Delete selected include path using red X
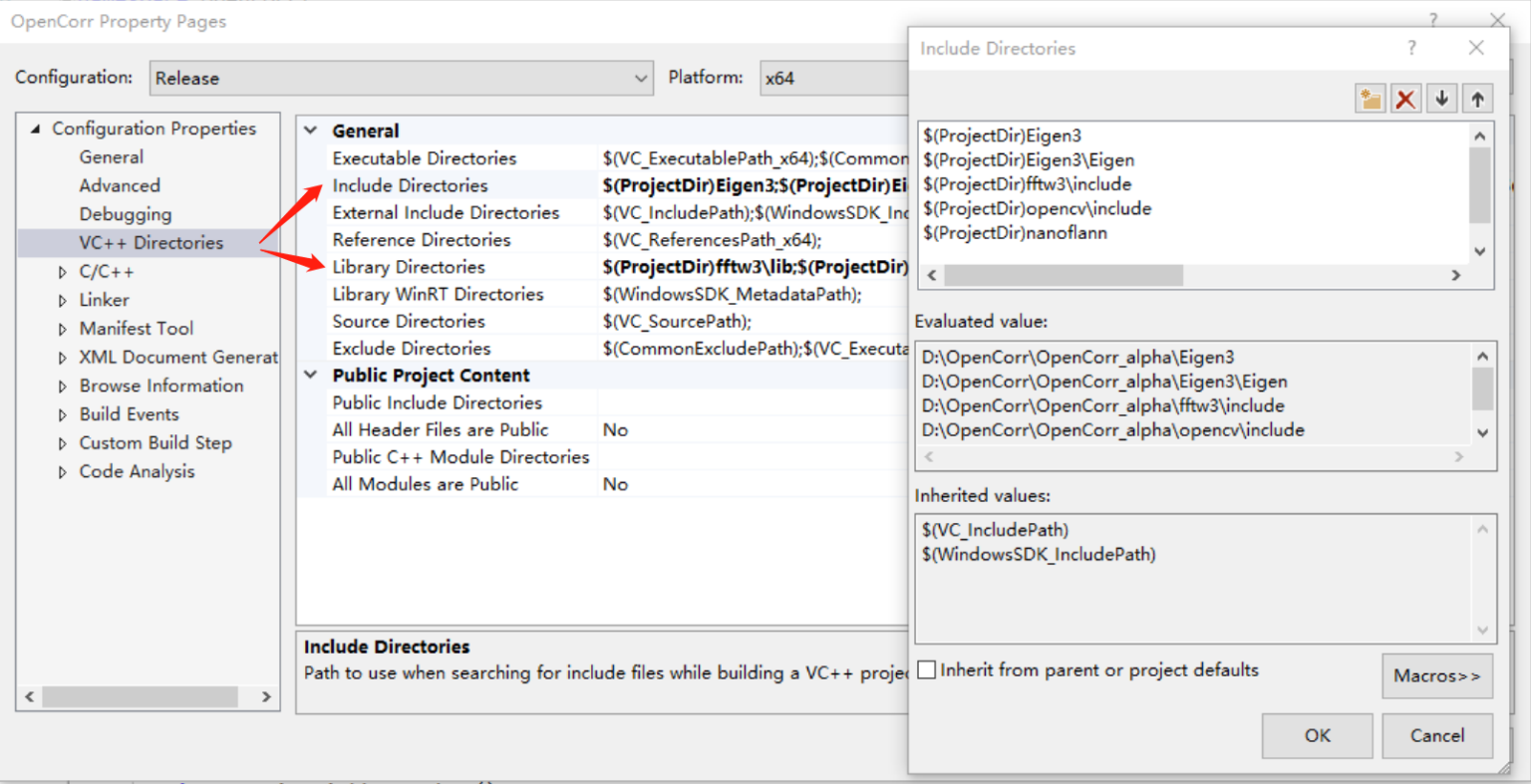This screenshot has height=784, width=1531. [1405, 98]
